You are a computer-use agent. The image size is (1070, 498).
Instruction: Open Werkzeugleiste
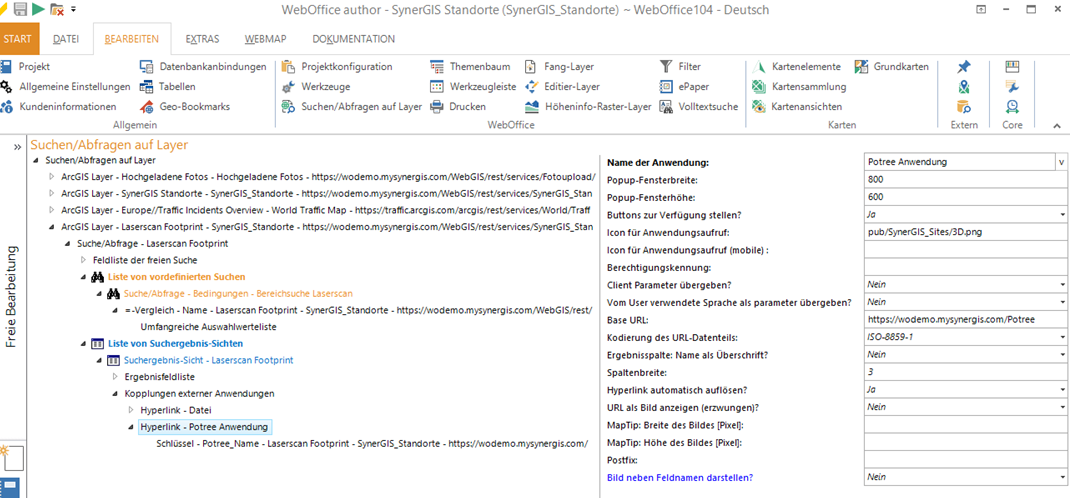473,87
